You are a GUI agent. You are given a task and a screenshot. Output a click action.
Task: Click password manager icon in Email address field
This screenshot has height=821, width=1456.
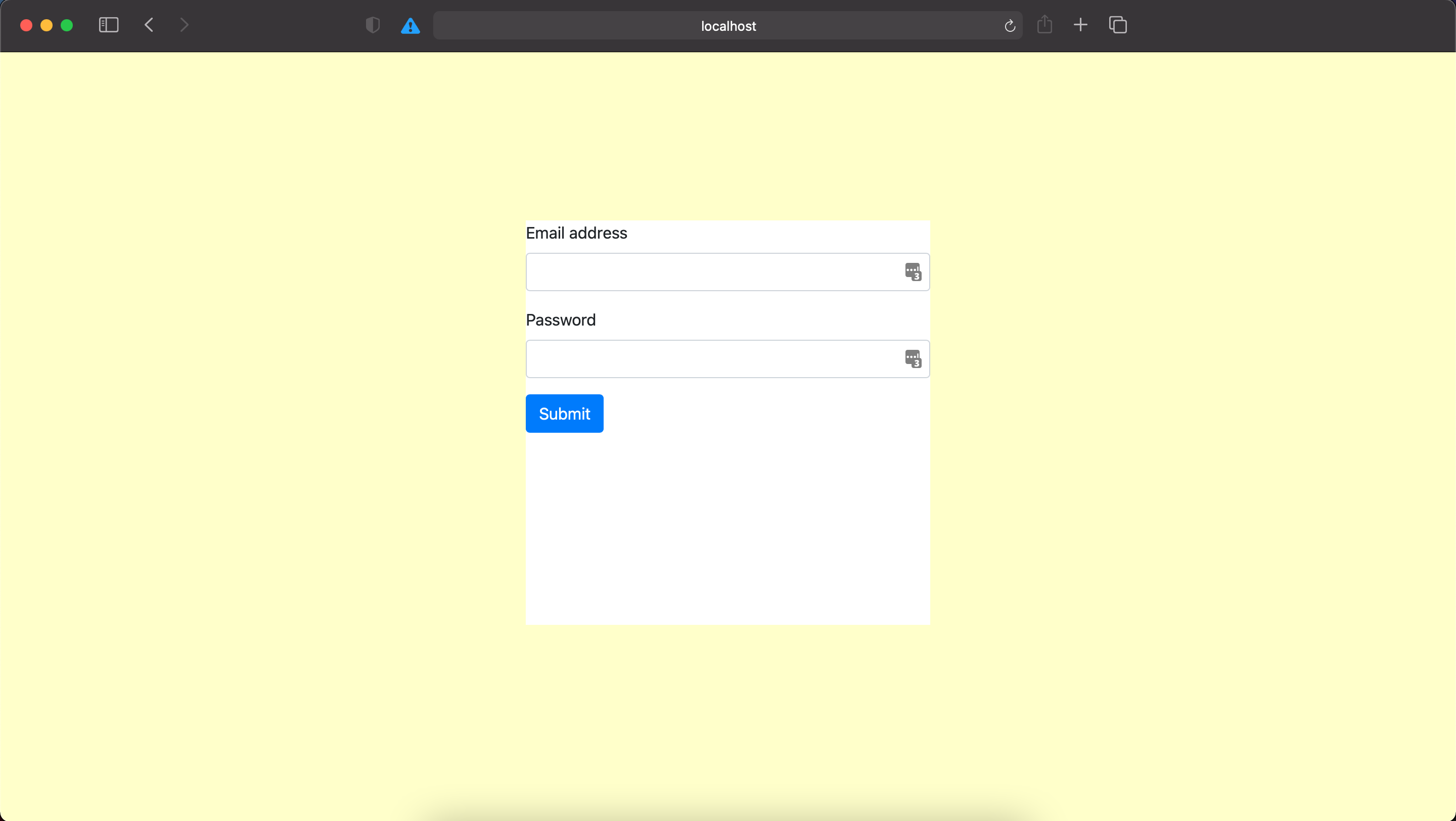point(913,272)
